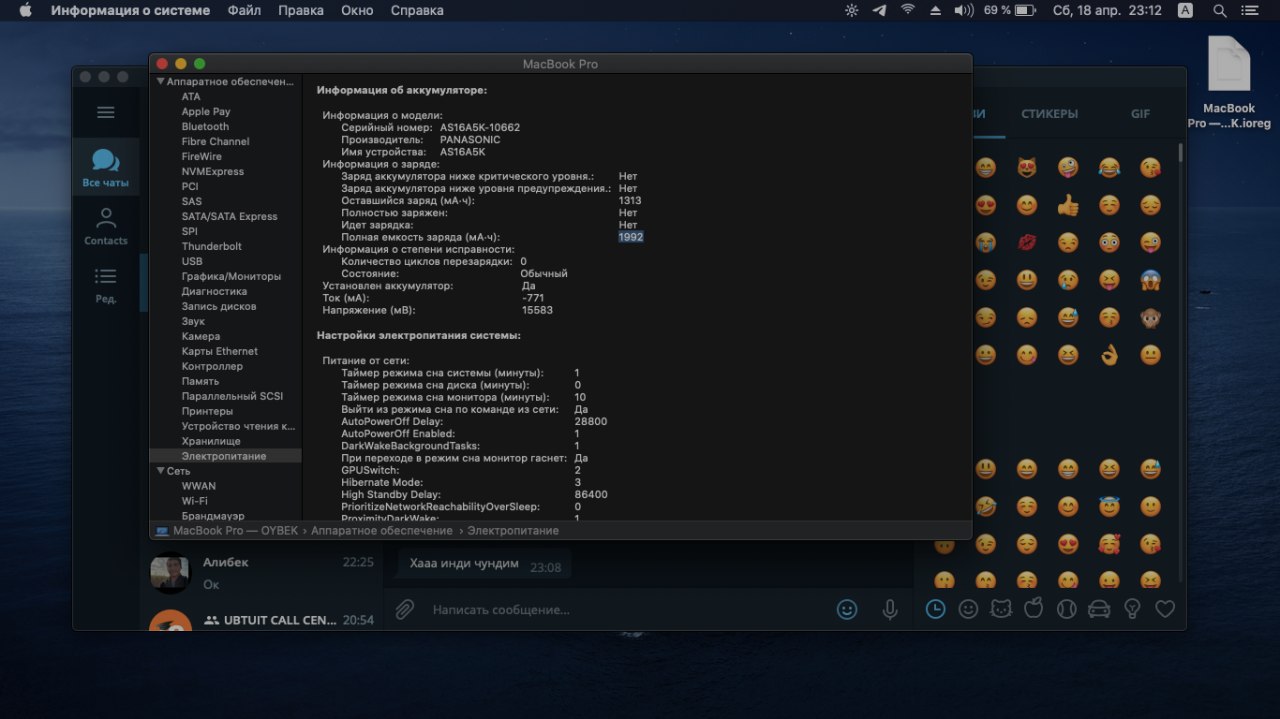Screen dimensions: 1280x719
Task: Open the Файл menu
Action: pyautogui.click(x=244, y=10)
